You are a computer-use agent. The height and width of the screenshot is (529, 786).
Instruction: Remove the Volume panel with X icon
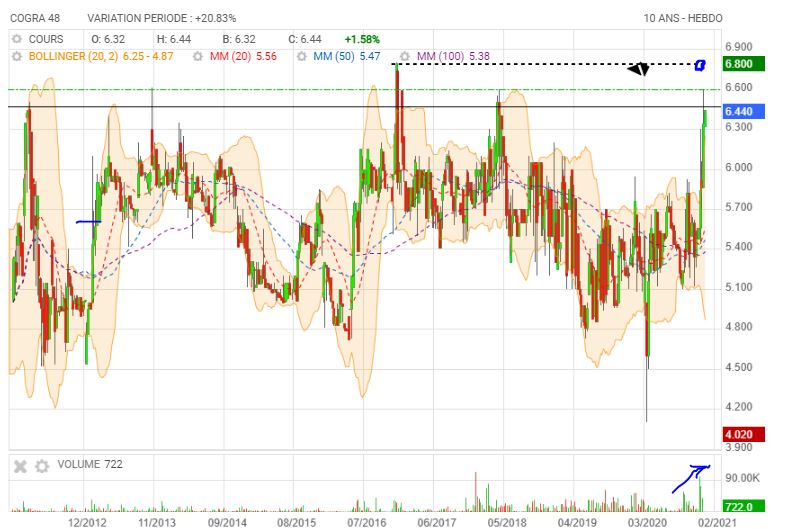coord(20,467)
